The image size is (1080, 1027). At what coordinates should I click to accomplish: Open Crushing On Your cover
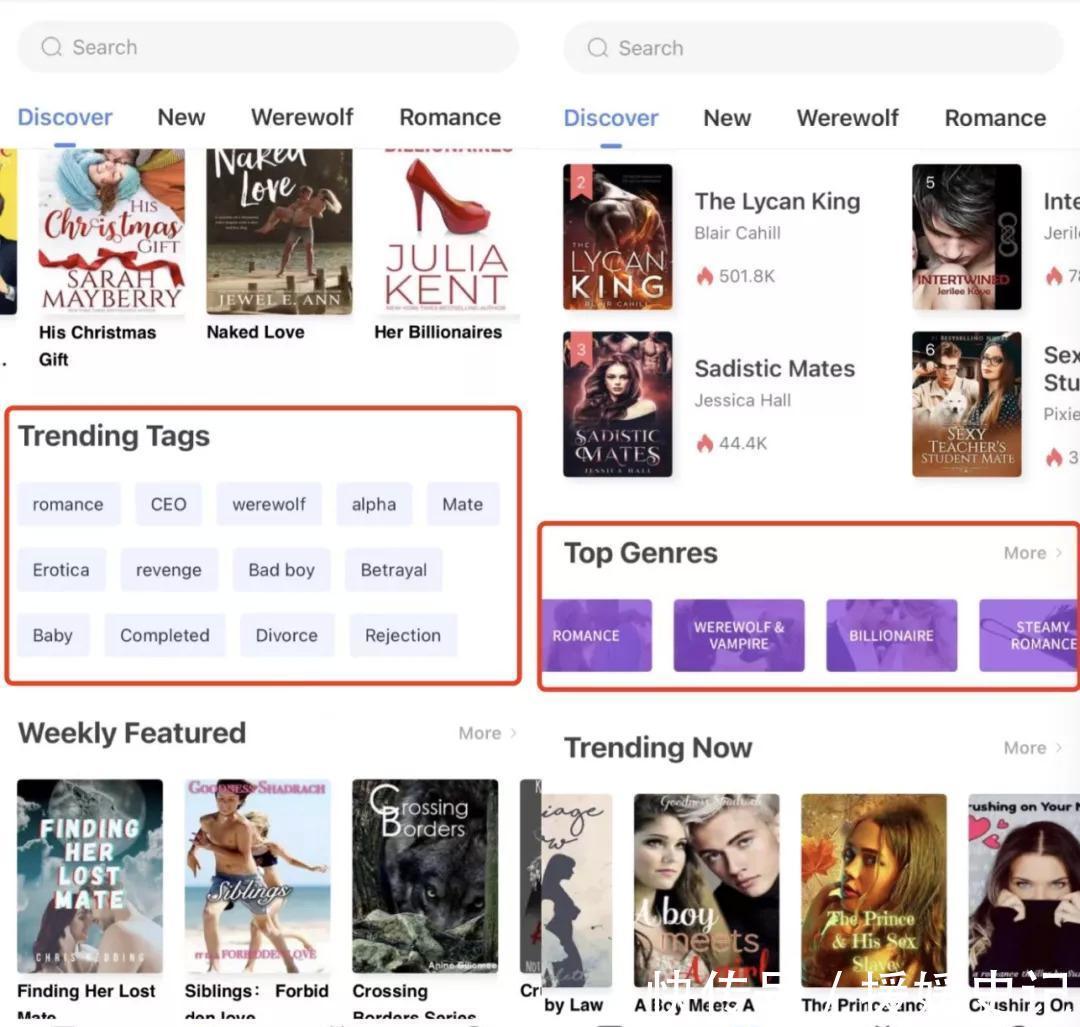tap(1024, 891)
